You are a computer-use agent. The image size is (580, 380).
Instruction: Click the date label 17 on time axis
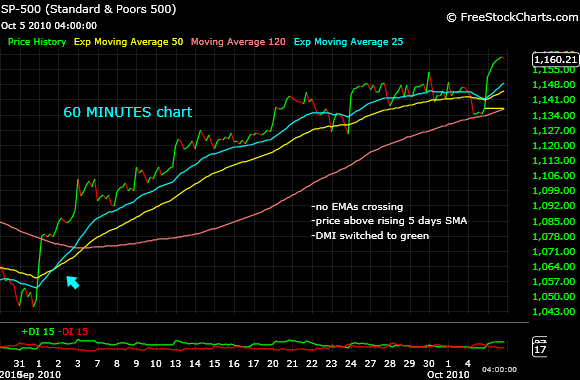point(253,364)
